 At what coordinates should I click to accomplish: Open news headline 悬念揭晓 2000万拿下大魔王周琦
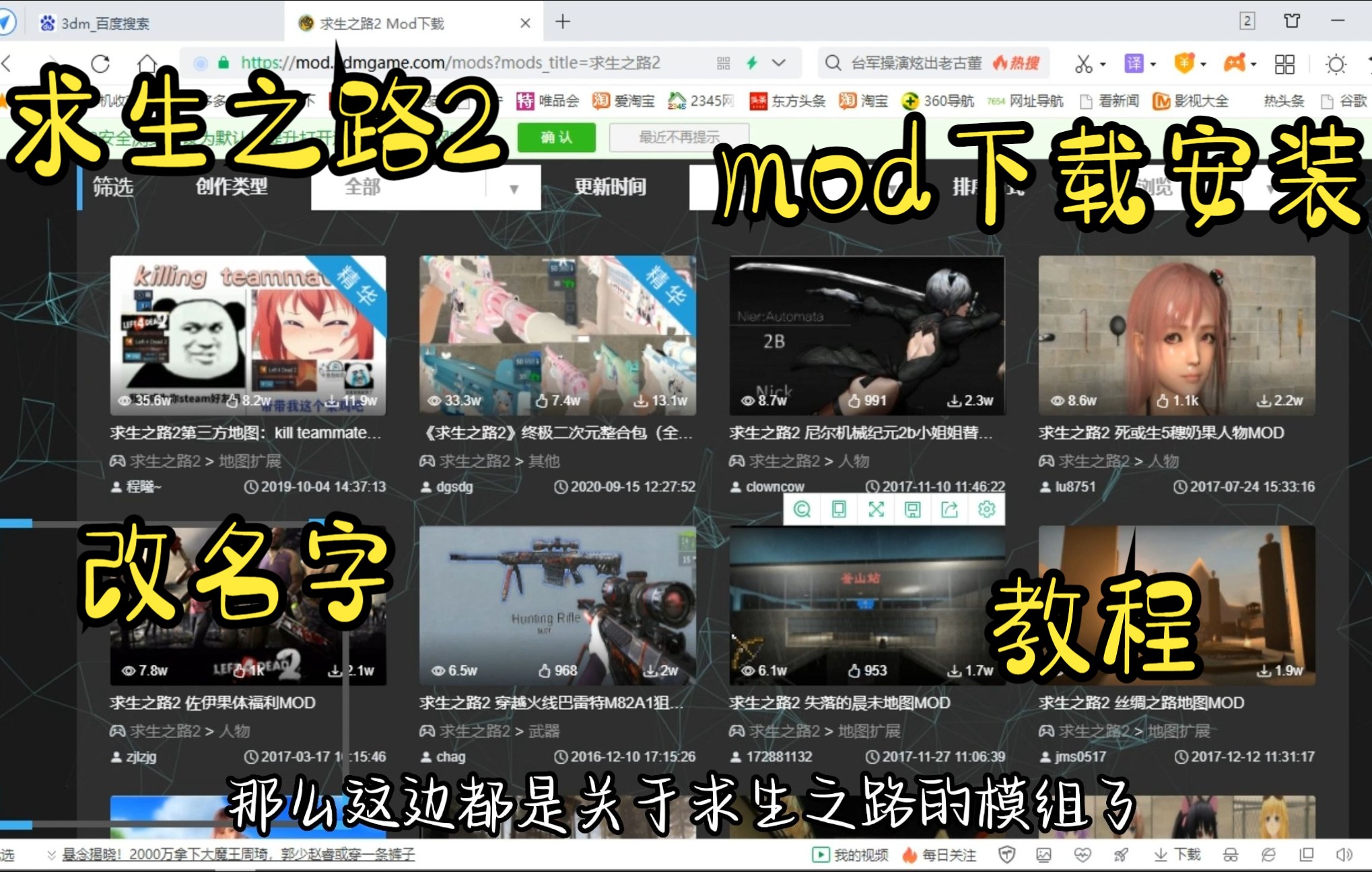[238, 855]
